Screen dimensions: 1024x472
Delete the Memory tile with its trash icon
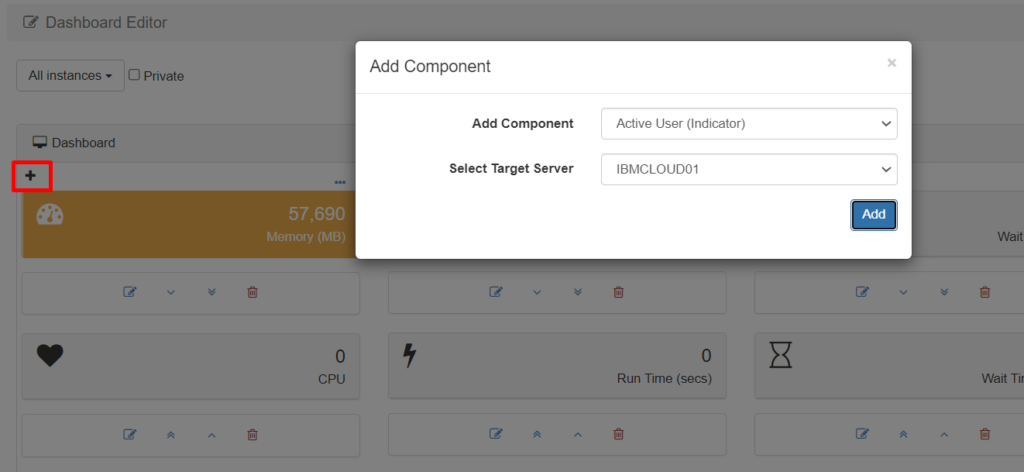pos(252,292)
